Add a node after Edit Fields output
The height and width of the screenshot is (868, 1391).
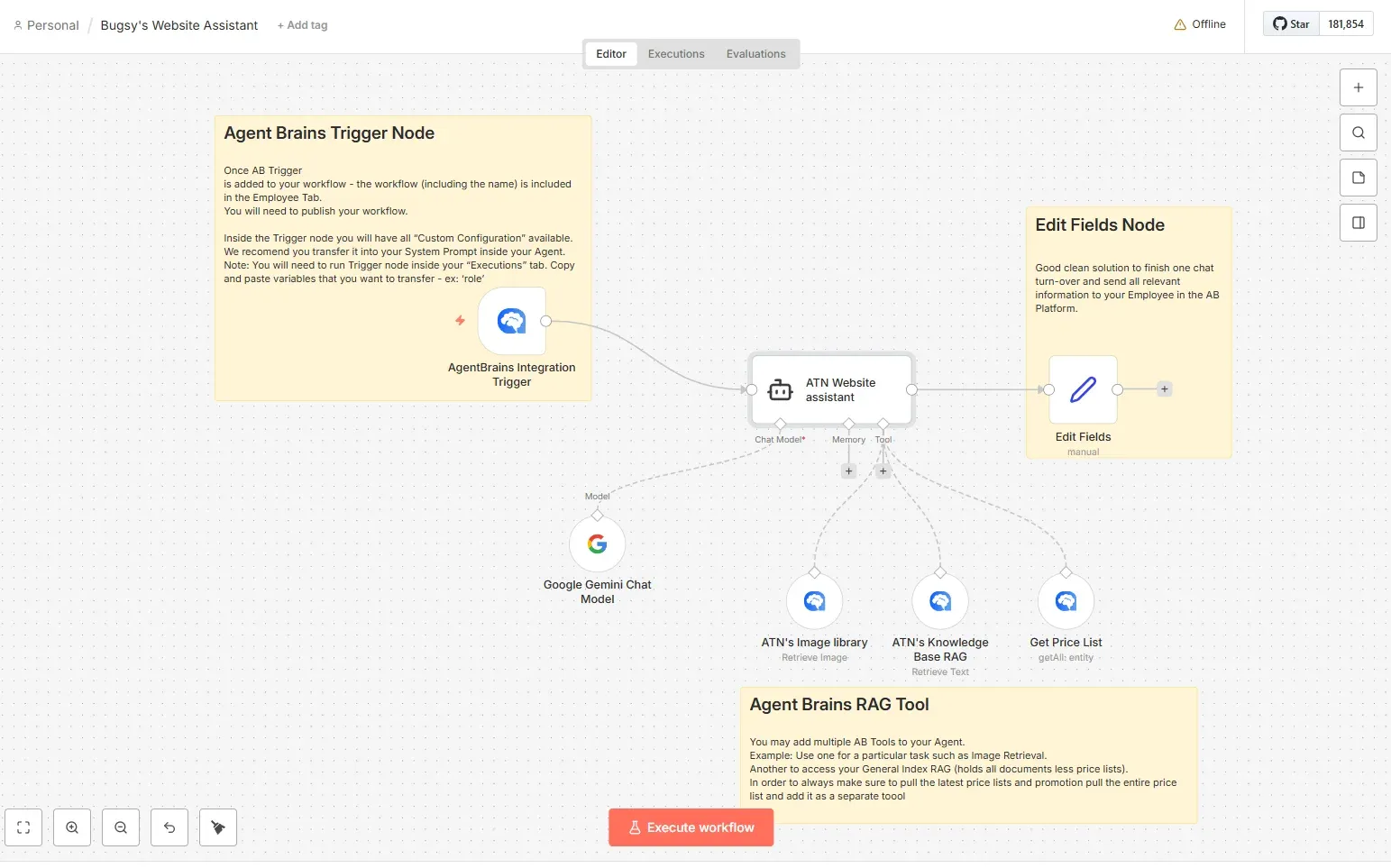click(1165, 389)
